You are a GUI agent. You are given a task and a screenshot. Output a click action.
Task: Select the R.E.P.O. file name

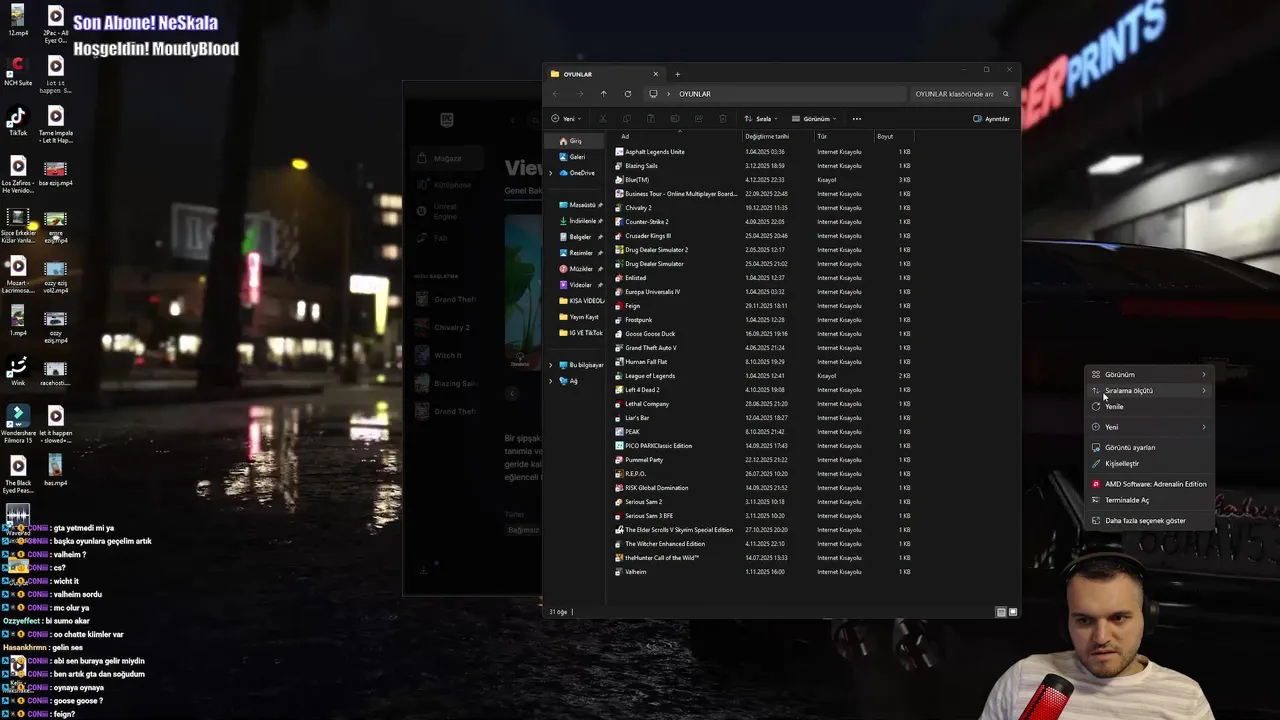636,474
